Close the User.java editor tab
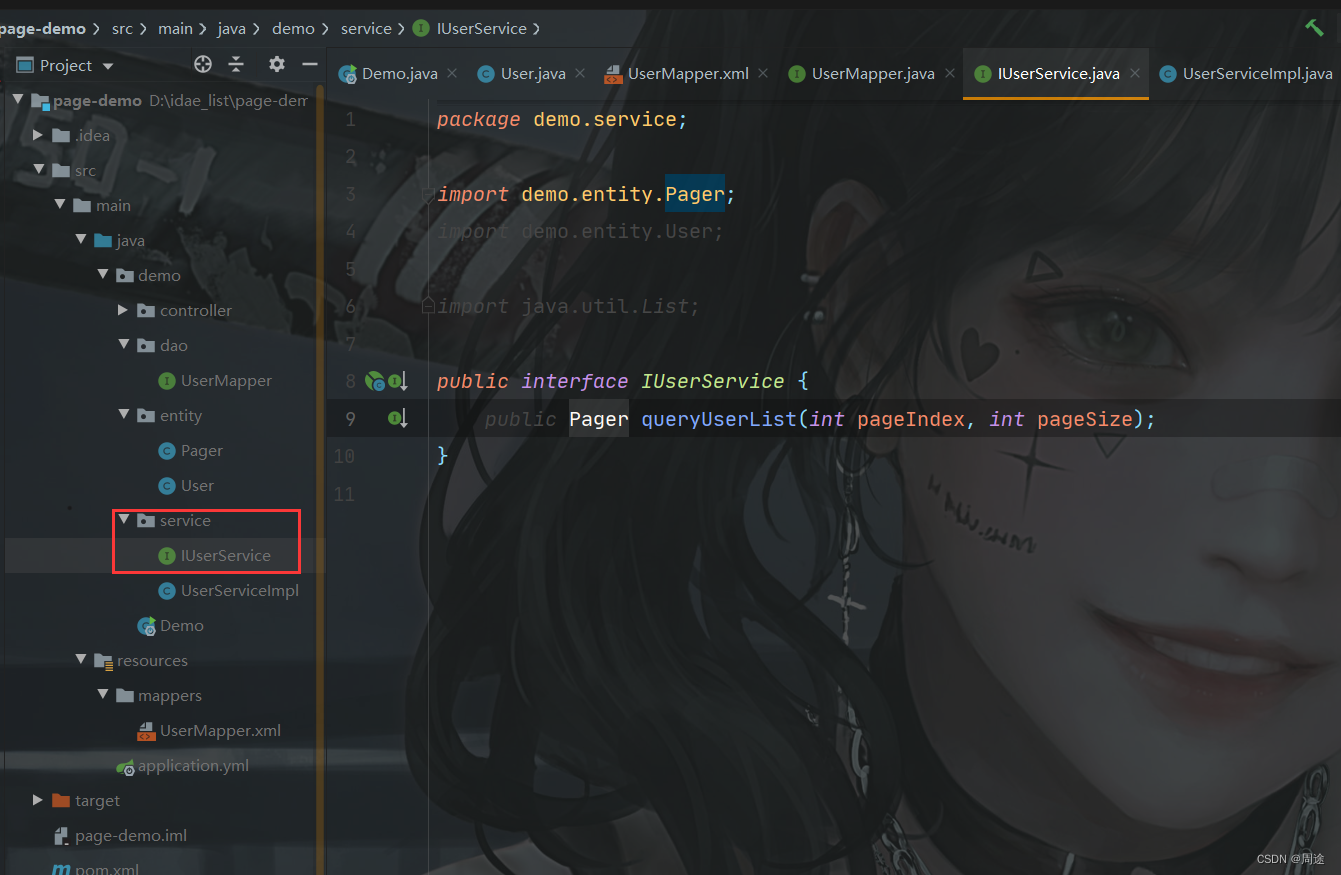Image resolution: width=1341 pixels, height=875 pixels. click(x=580, y=73)
